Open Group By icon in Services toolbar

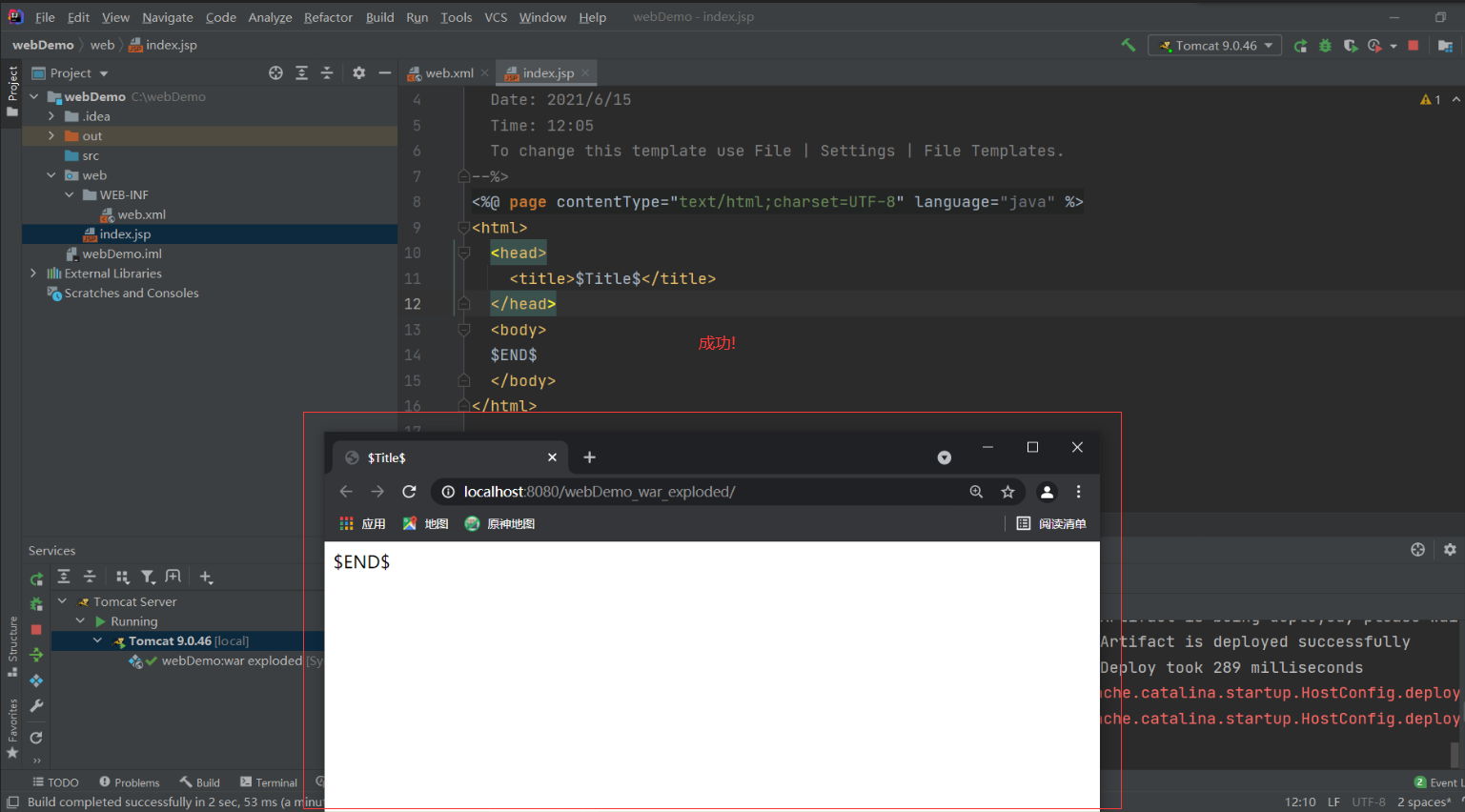click(122, 577)
